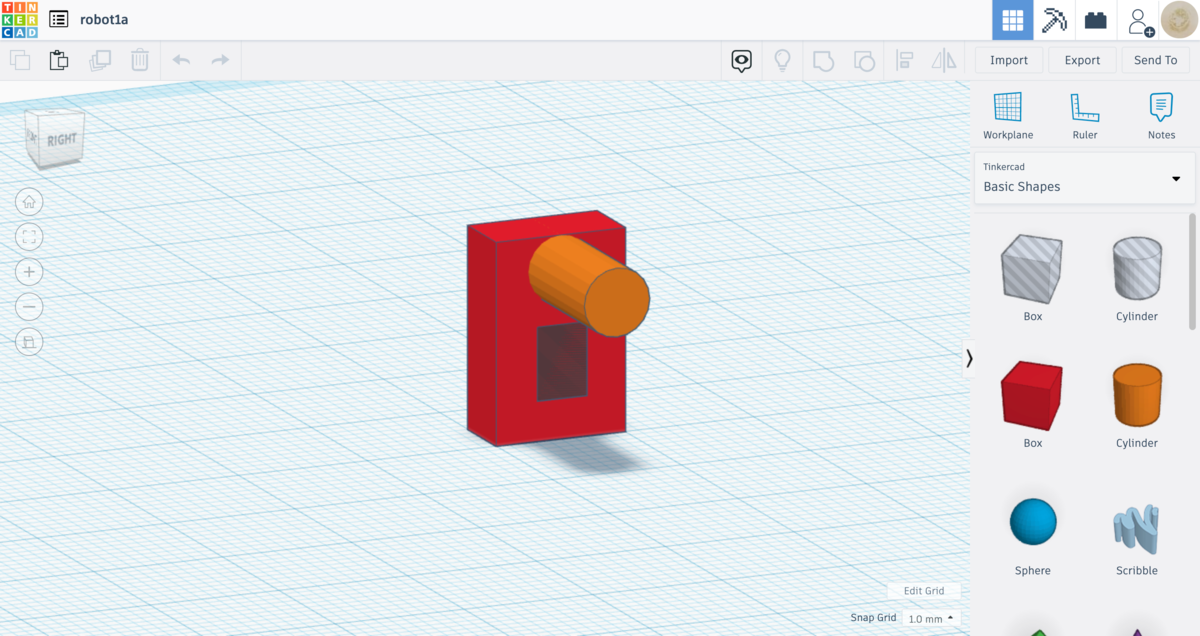The height and width of the screenshot is (636, 1200).
Task: Click the Delete trash can icon
Action: 140,60
